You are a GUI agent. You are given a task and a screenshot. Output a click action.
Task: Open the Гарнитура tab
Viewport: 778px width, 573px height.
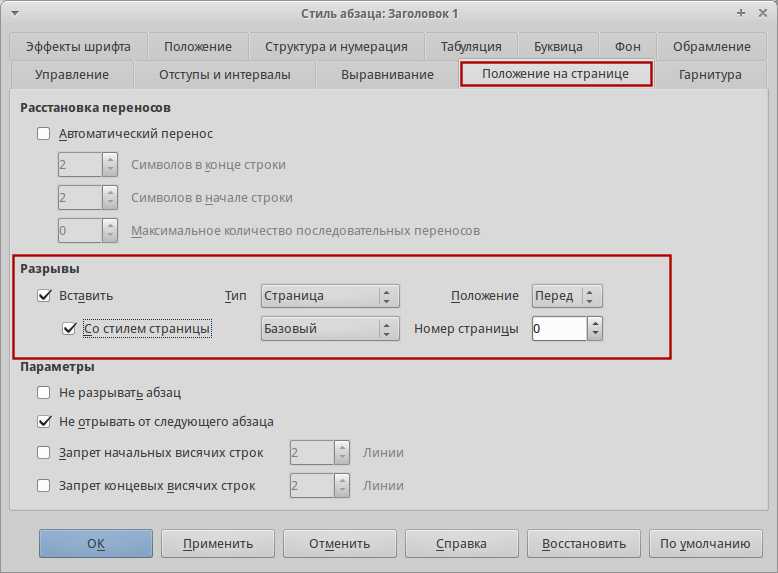[x=710, y=75]
